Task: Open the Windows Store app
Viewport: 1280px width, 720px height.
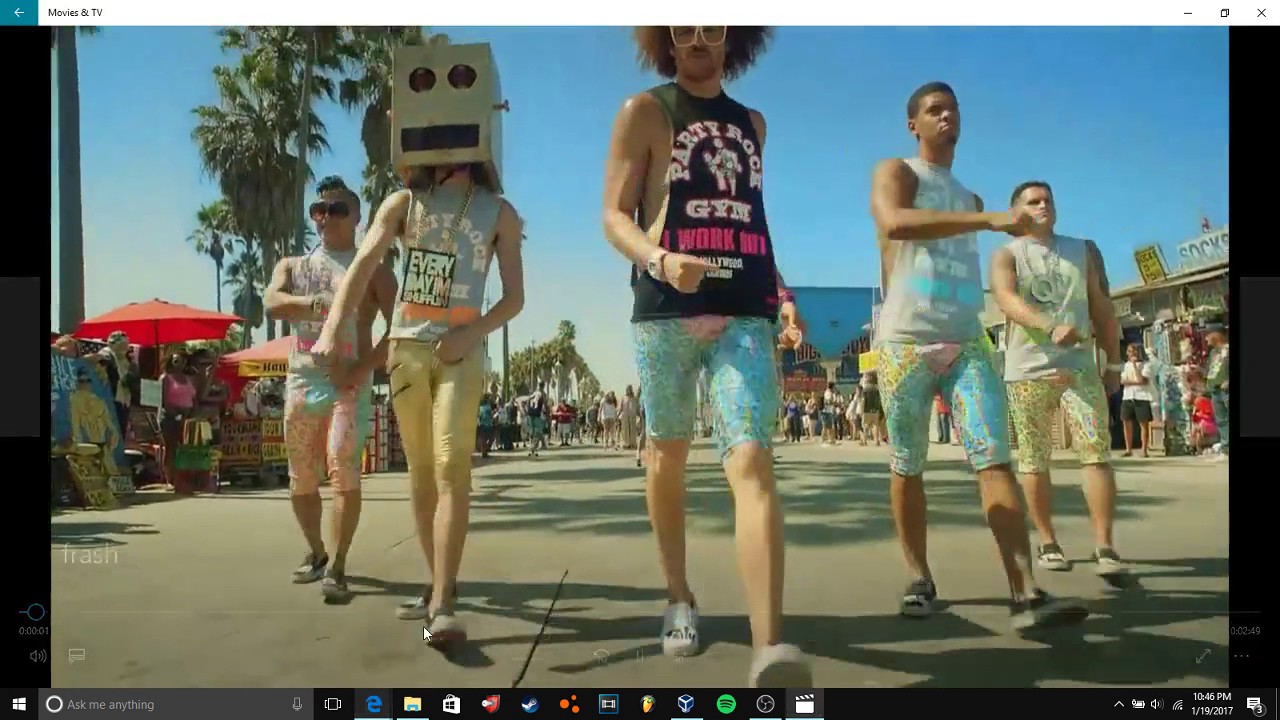Action: [451, 704]
